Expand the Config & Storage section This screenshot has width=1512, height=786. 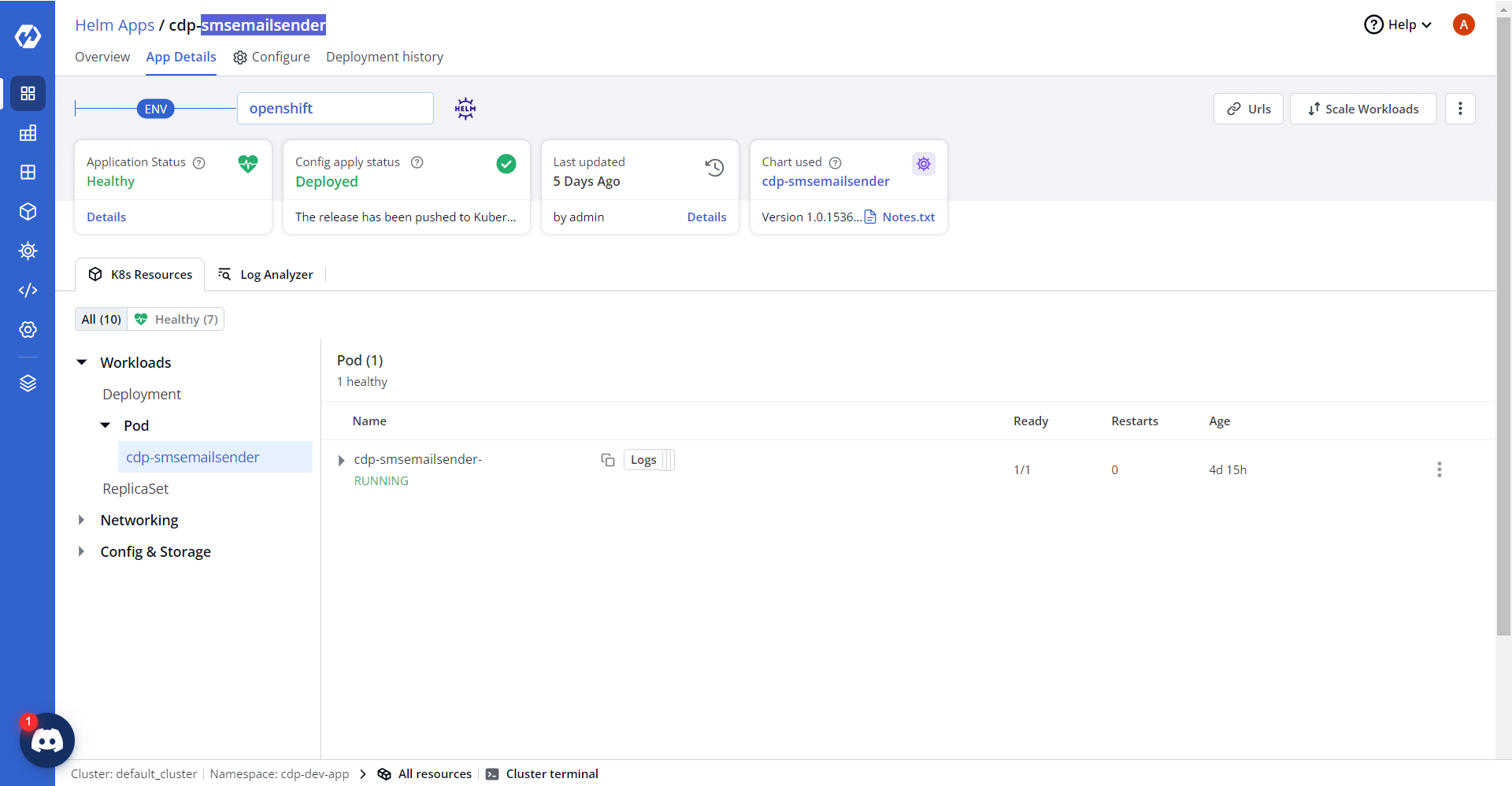pyautogui.click(x=81, y=552)
